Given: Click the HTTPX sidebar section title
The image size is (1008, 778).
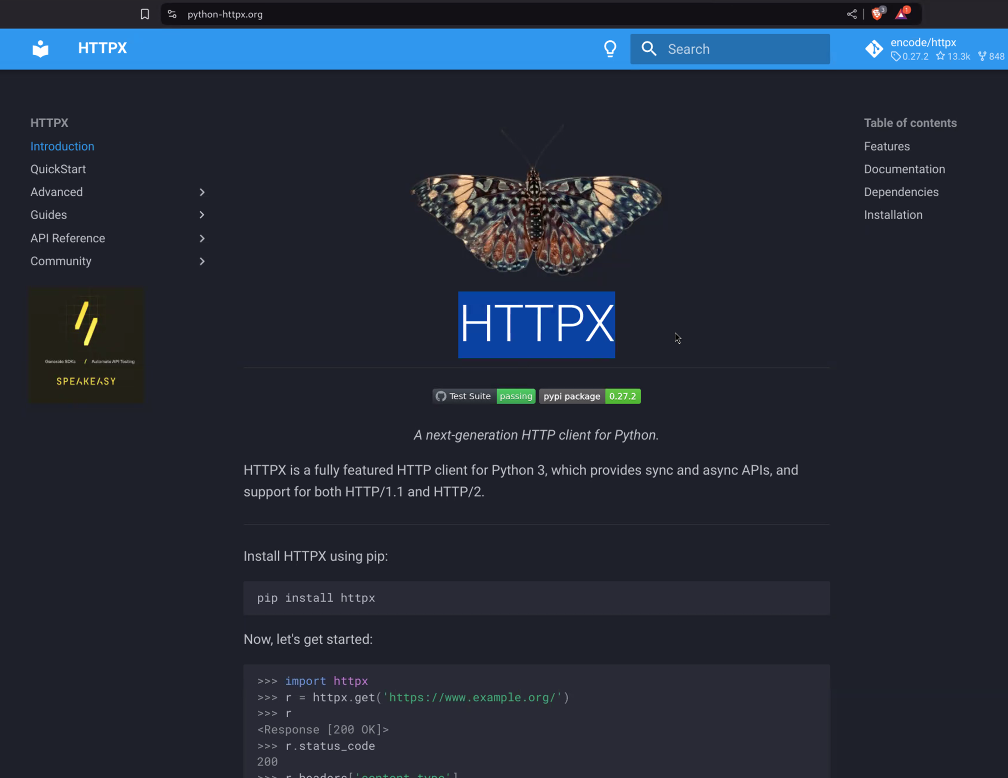Looking at the screenshot, I should pos(49,123).
